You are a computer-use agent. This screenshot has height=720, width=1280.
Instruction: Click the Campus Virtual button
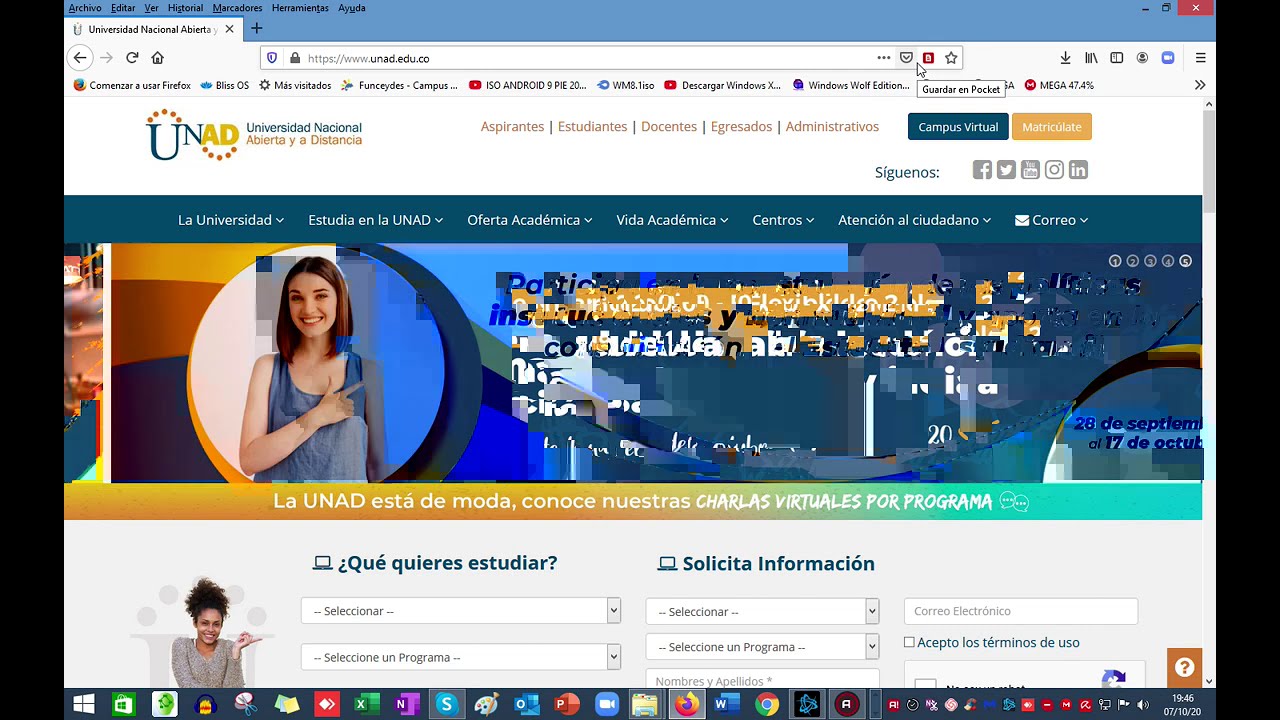[958, 127]
